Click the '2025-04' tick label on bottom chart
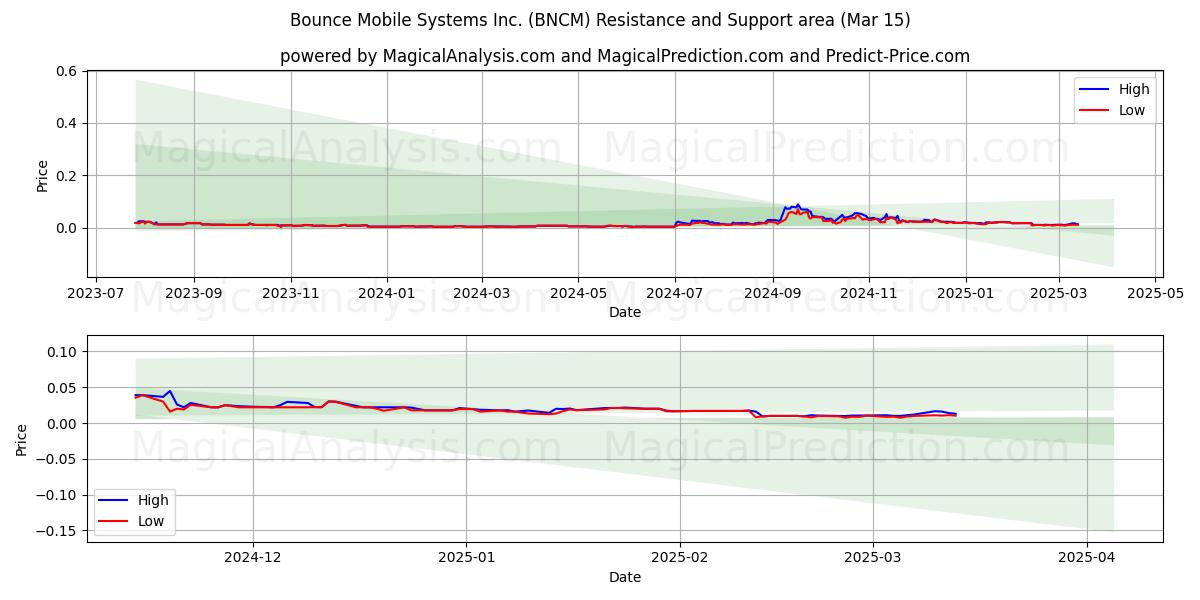 click(1087, 559)
